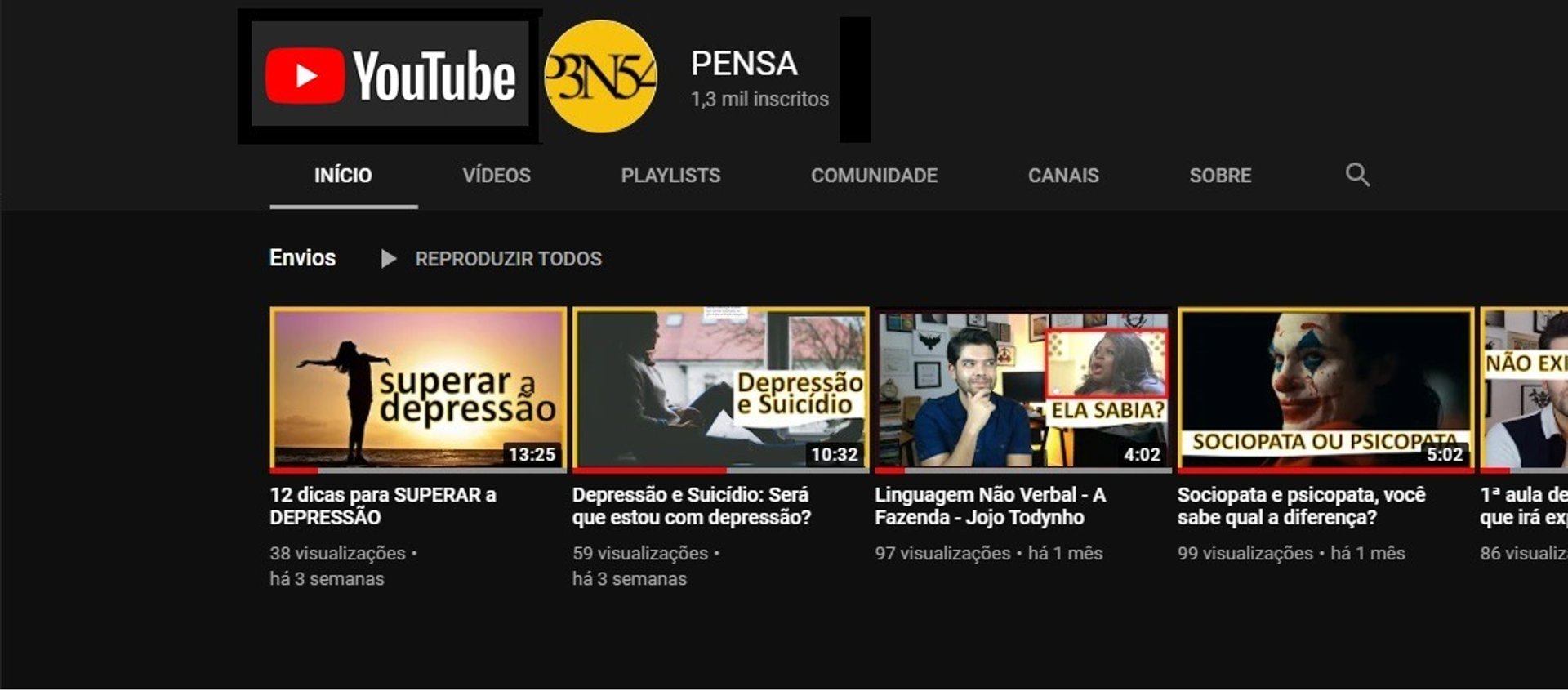Click the Envios section heading
The image size is (1568, 691).
302,258
